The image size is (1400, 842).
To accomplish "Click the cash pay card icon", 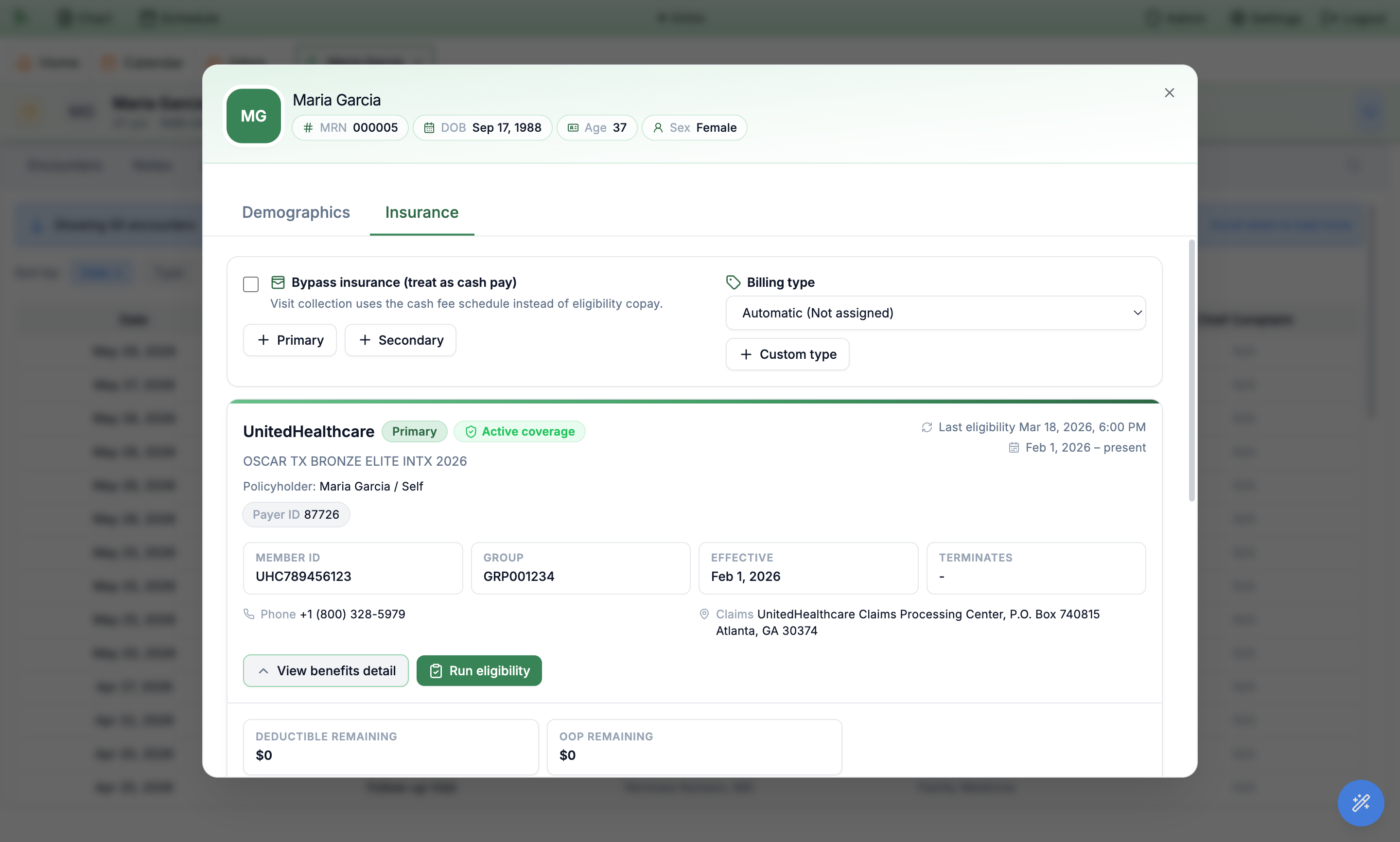I will 278,282.
